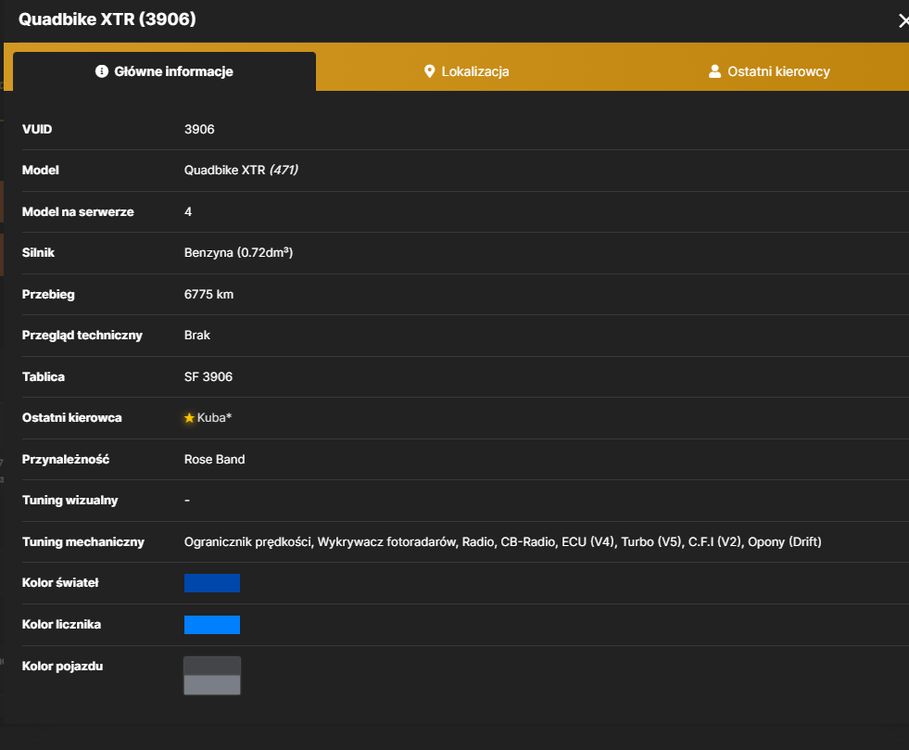Open the Ostatni kierowcy tab
The height and width of the screenshot is (750, 909).
tap(769, 71)
